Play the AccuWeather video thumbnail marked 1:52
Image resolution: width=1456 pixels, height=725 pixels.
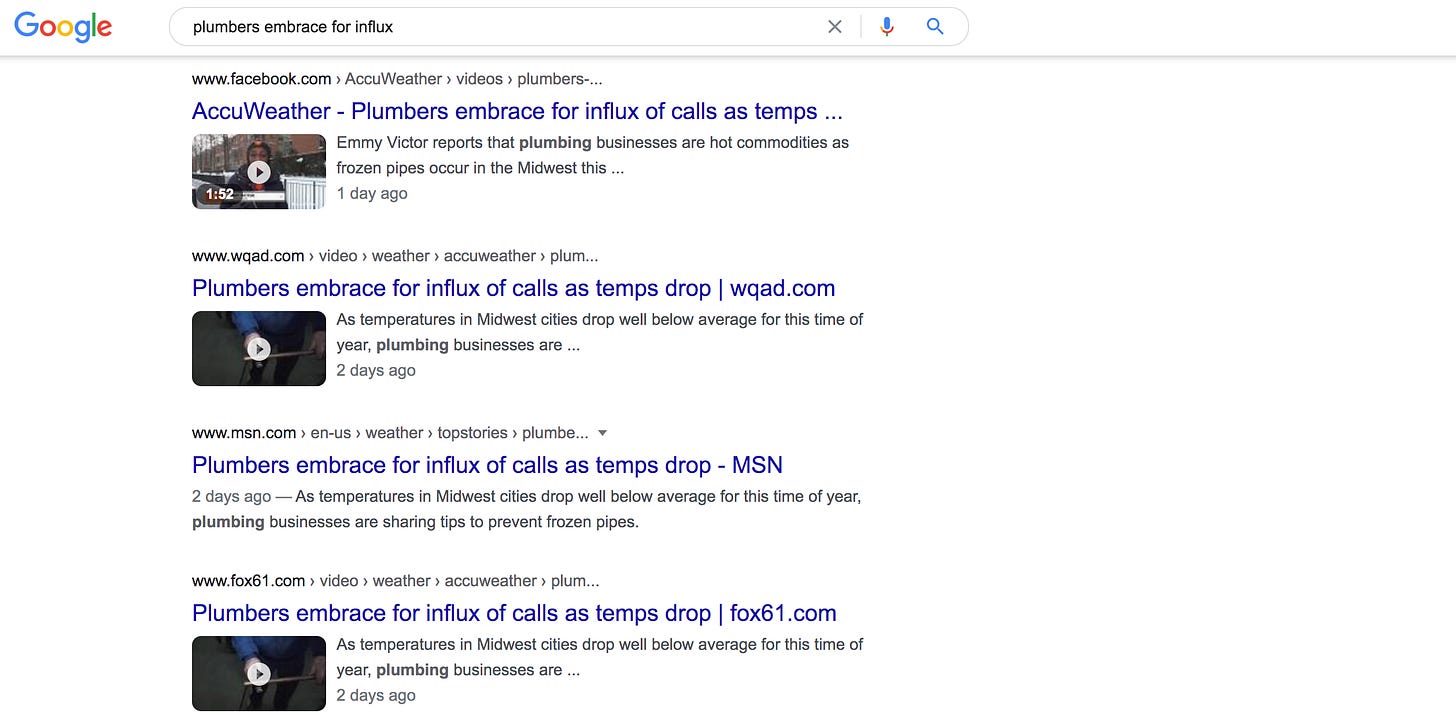(x=259, y=171)
